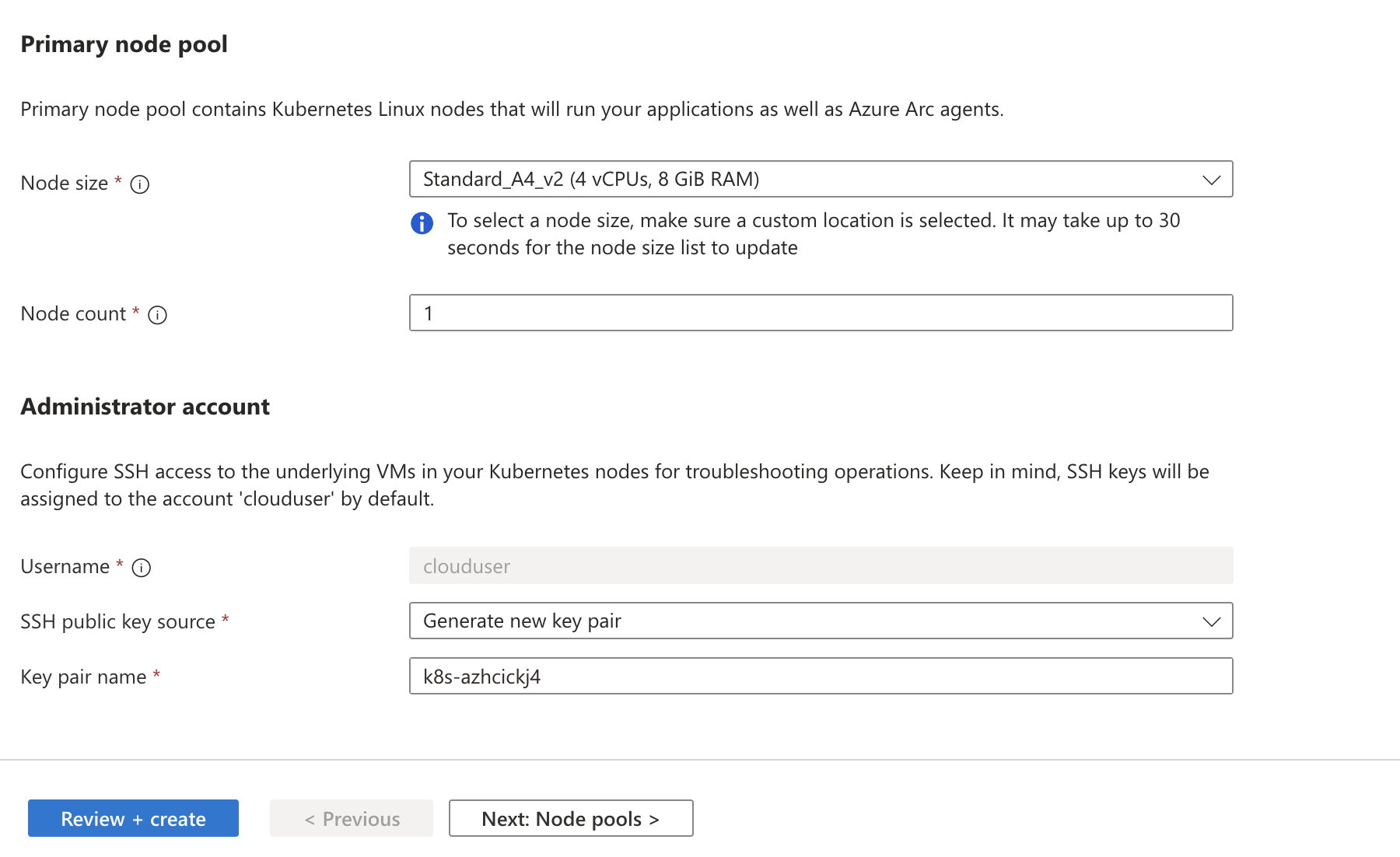Select the Primary node pool heading
The height and width of the screenshot is (857, 1400).
point(124,44)
